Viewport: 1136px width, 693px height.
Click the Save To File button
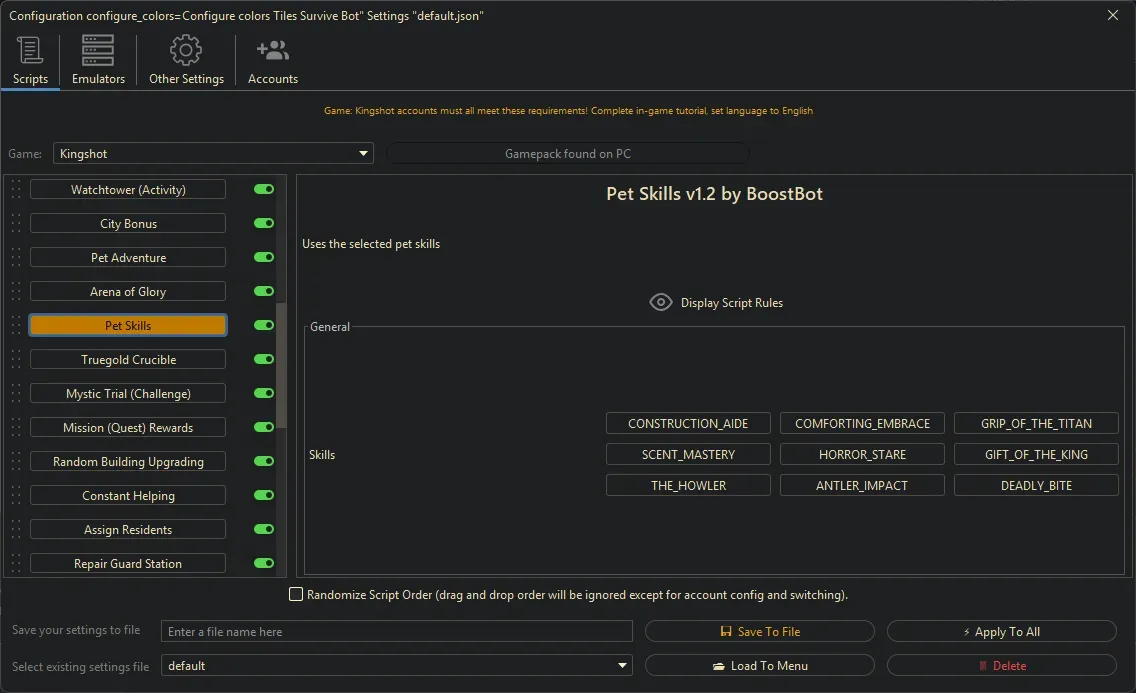pyautogui.click(x=759, y=632)
